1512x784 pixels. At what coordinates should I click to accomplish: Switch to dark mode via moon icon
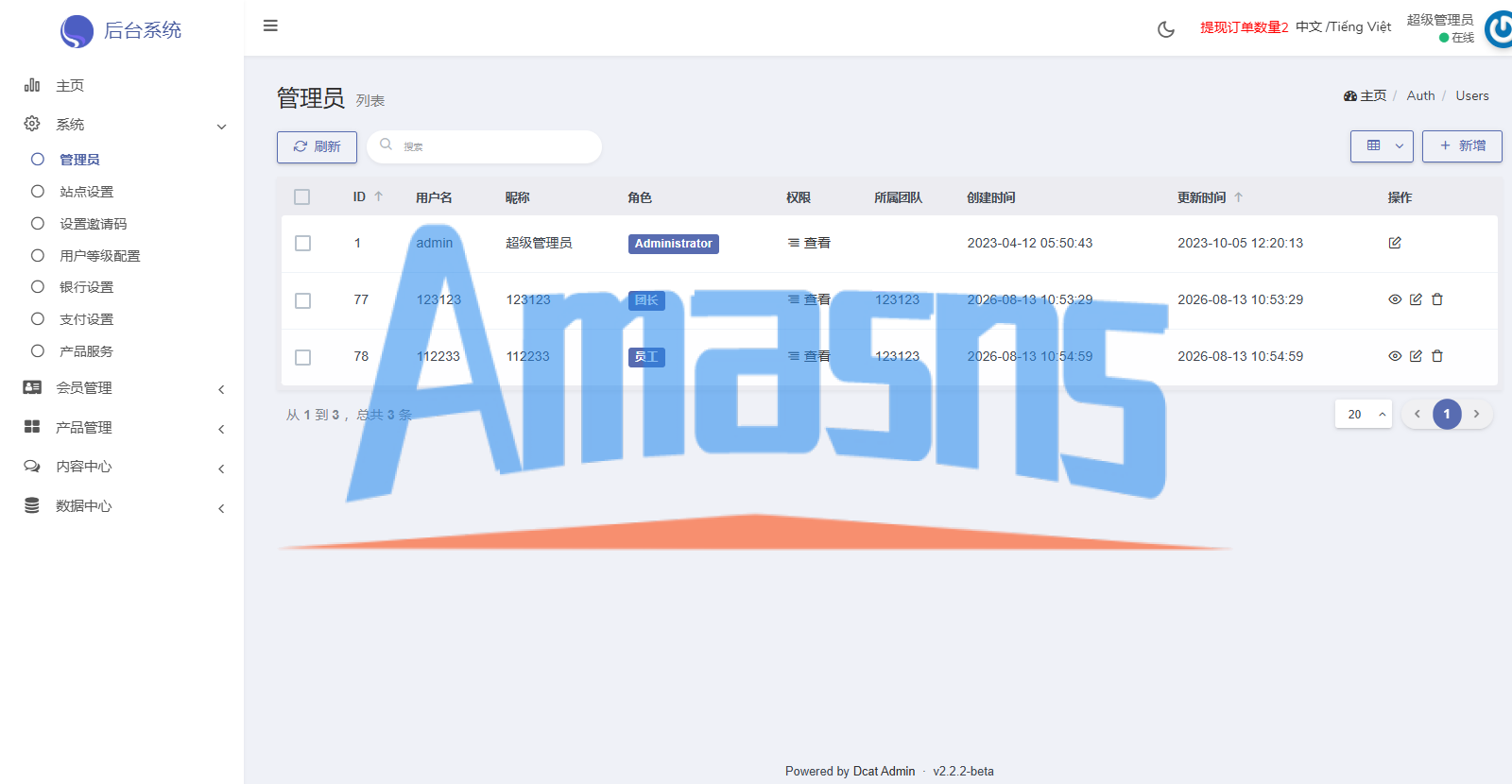(1166, 29)
